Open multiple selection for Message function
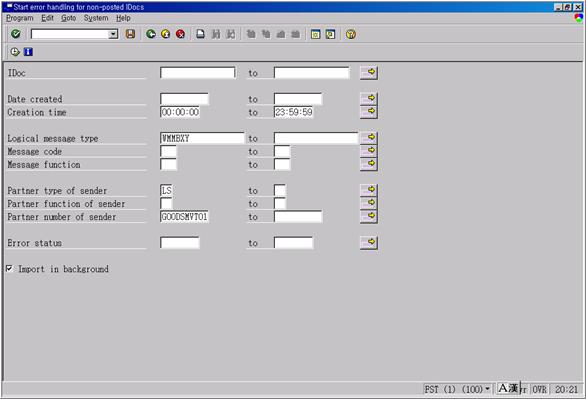 (x=369, y=164)
